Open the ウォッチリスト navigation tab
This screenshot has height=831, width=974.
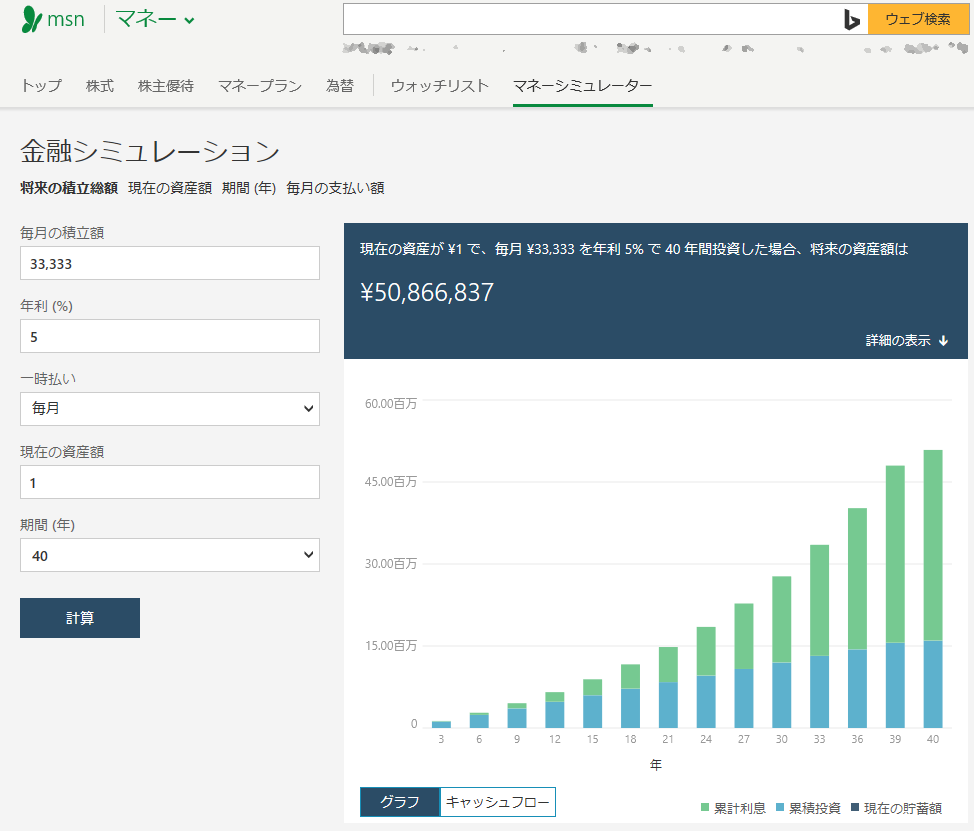pyautogui.click(x=440, y=86)
